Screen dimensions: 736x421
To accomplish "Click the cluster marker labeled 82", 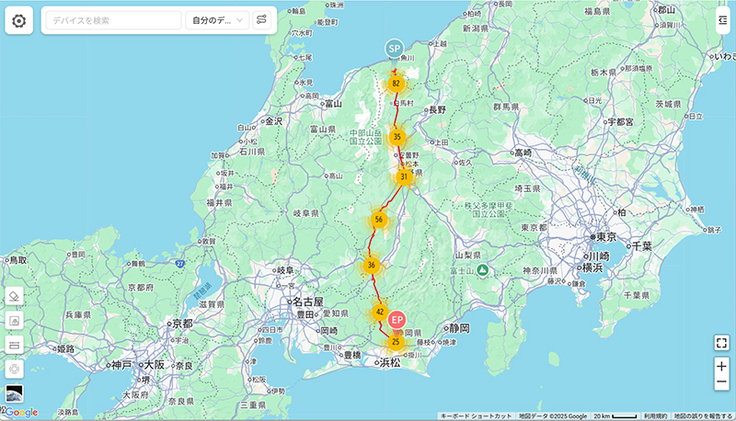I will click(397, 84).
